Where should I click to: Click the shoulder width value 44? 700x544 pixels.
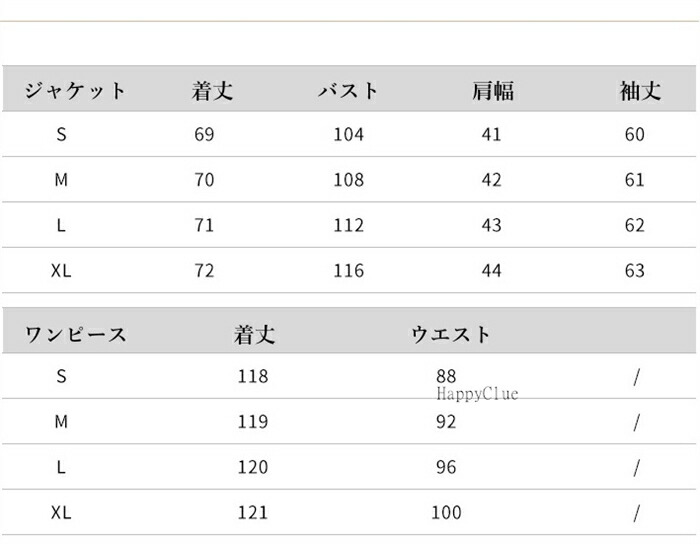point(491,271)
